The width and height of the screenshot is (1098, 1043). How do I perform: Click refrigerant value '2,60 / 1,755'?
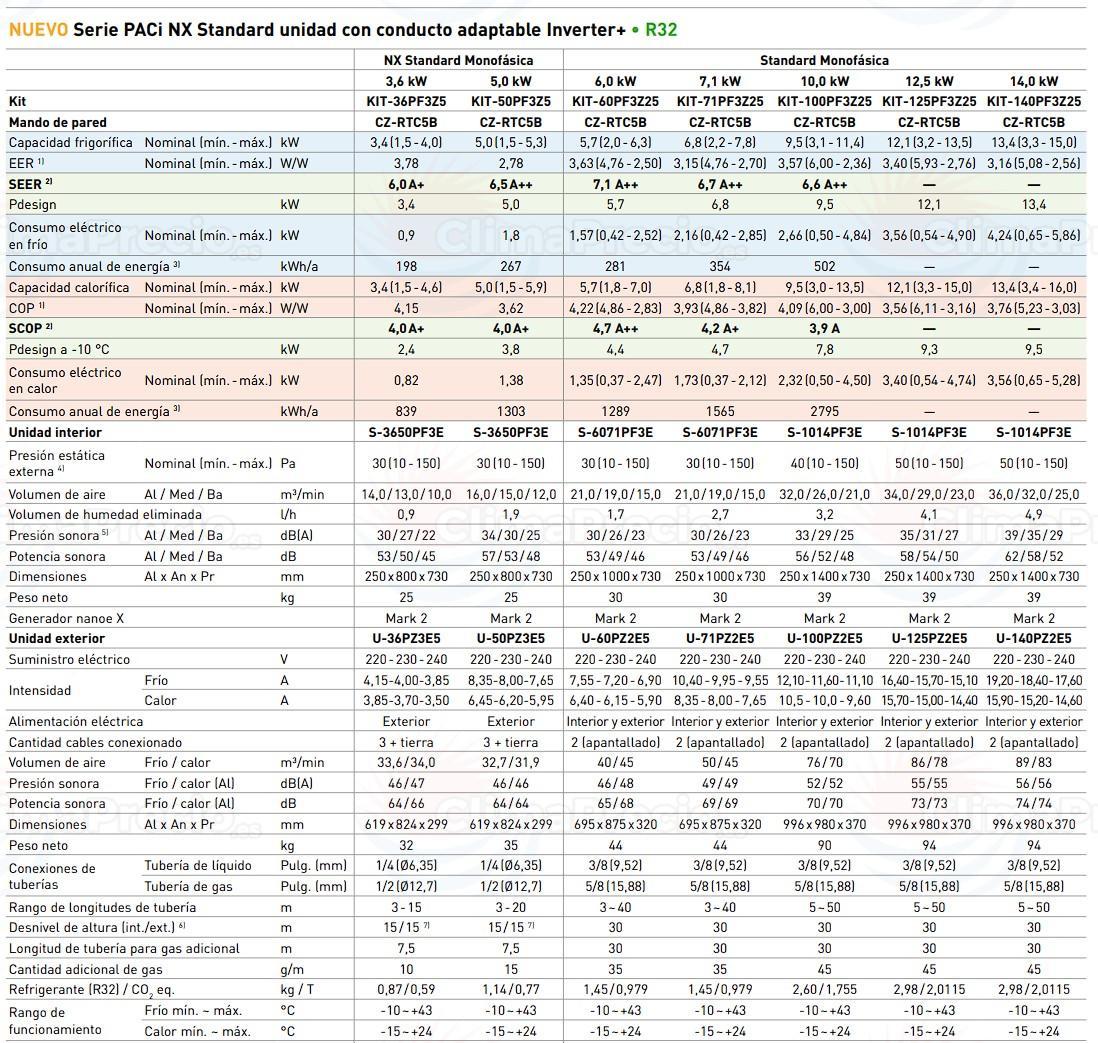click(x=824, y=990)
